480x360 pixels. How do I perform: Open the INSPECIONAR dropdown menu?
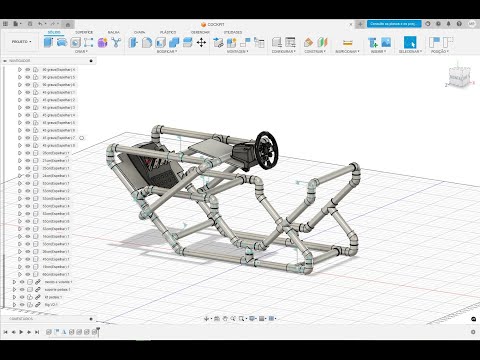[347, 52]
